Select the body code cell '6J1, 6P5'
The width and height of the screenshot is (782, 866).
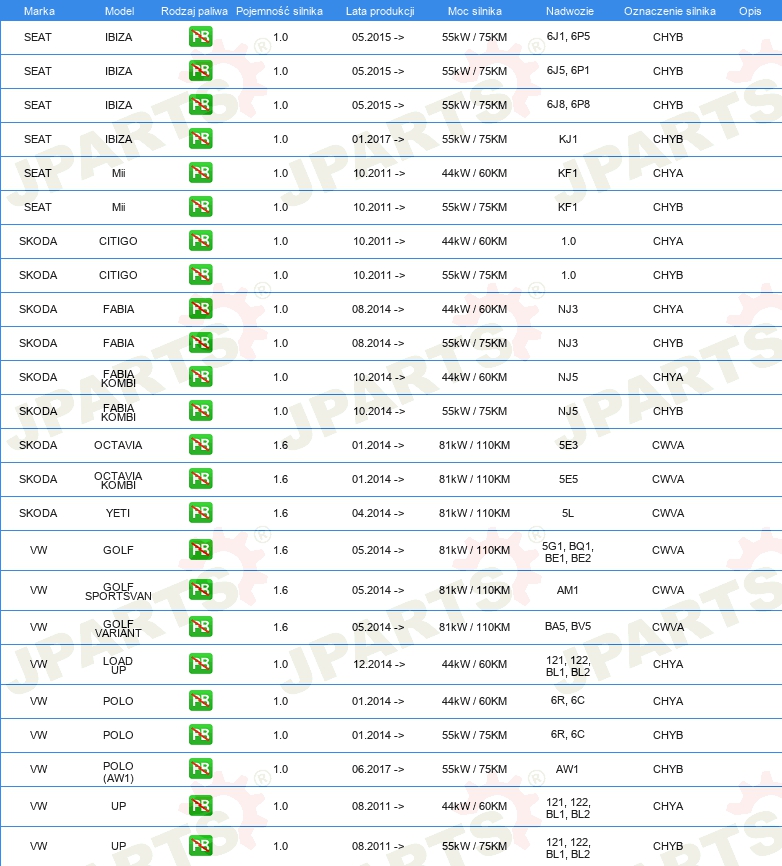568,36
